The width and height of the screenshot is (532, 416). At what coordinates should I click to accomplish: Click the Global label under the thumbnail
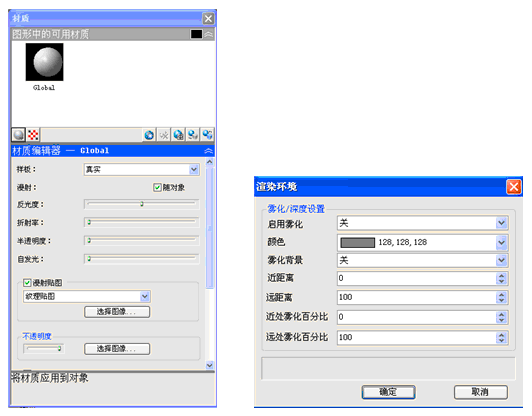coord(44,88)
